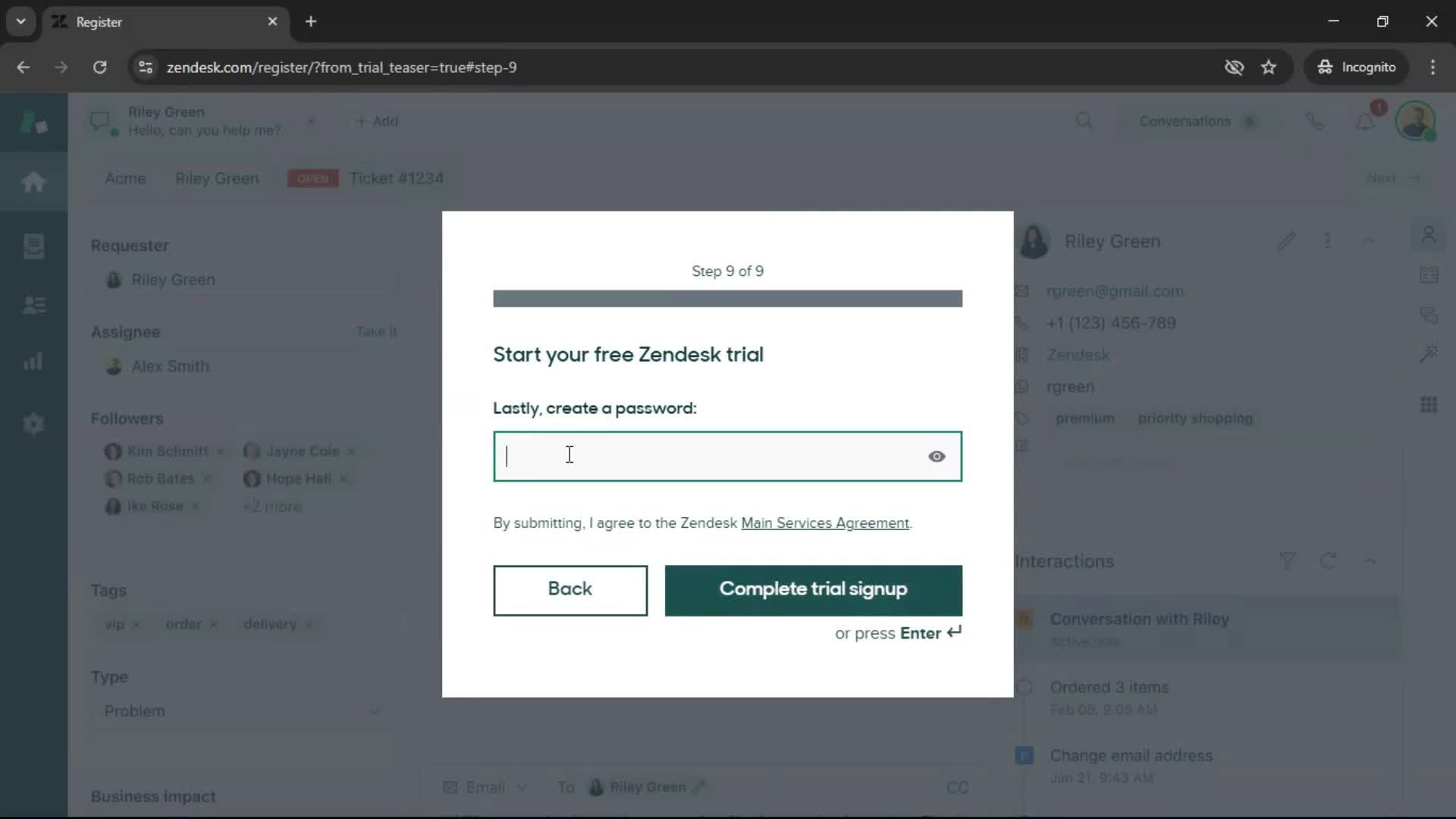Expand the +2 more followers
Viewport: 1456px width, 819px height.
point(272,507)
